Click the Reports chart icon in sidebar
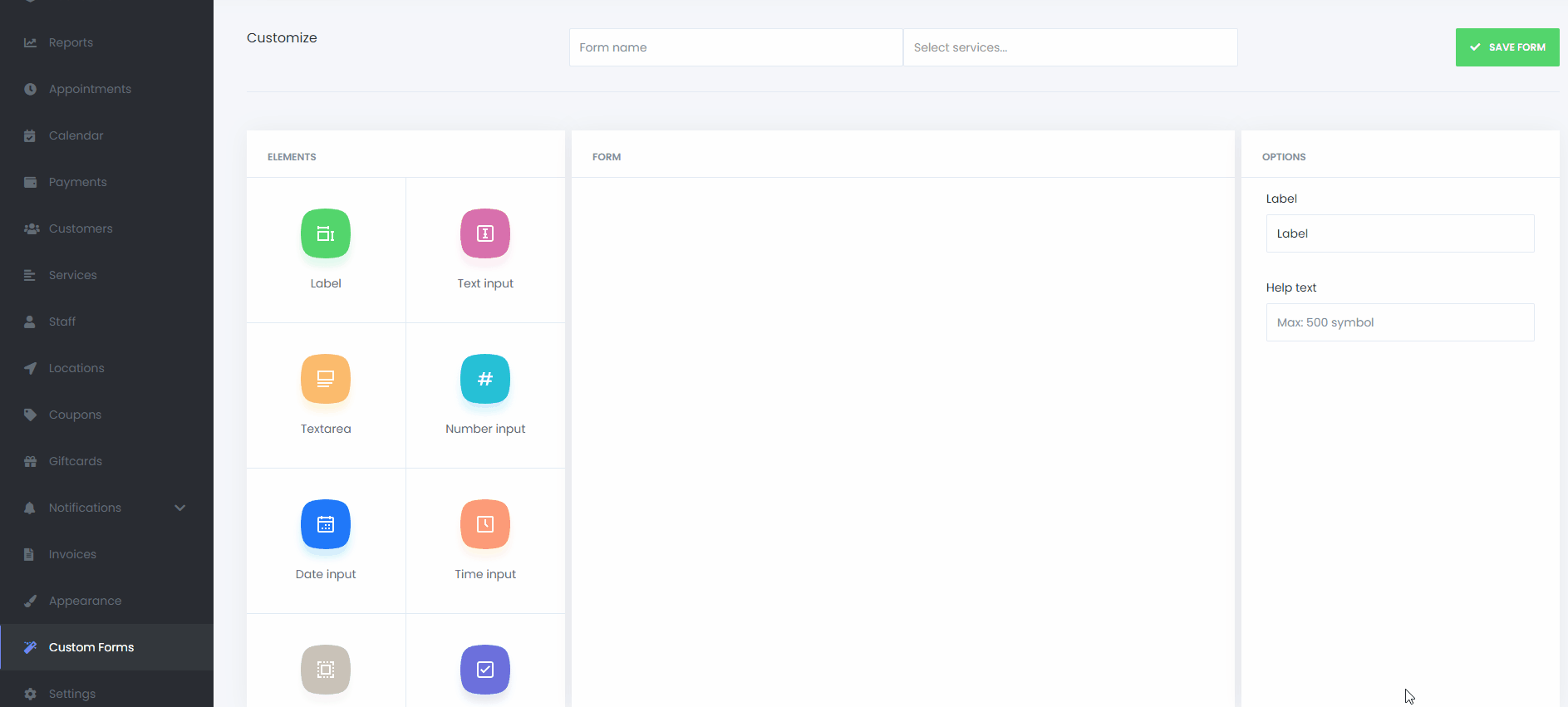 pos(30,42)
